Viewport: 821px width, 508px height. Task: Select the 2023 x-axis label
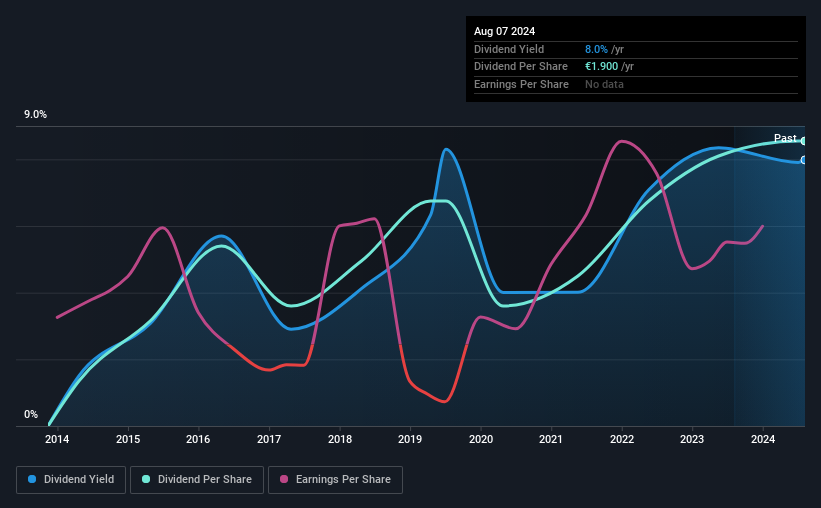tap(692, 439)
